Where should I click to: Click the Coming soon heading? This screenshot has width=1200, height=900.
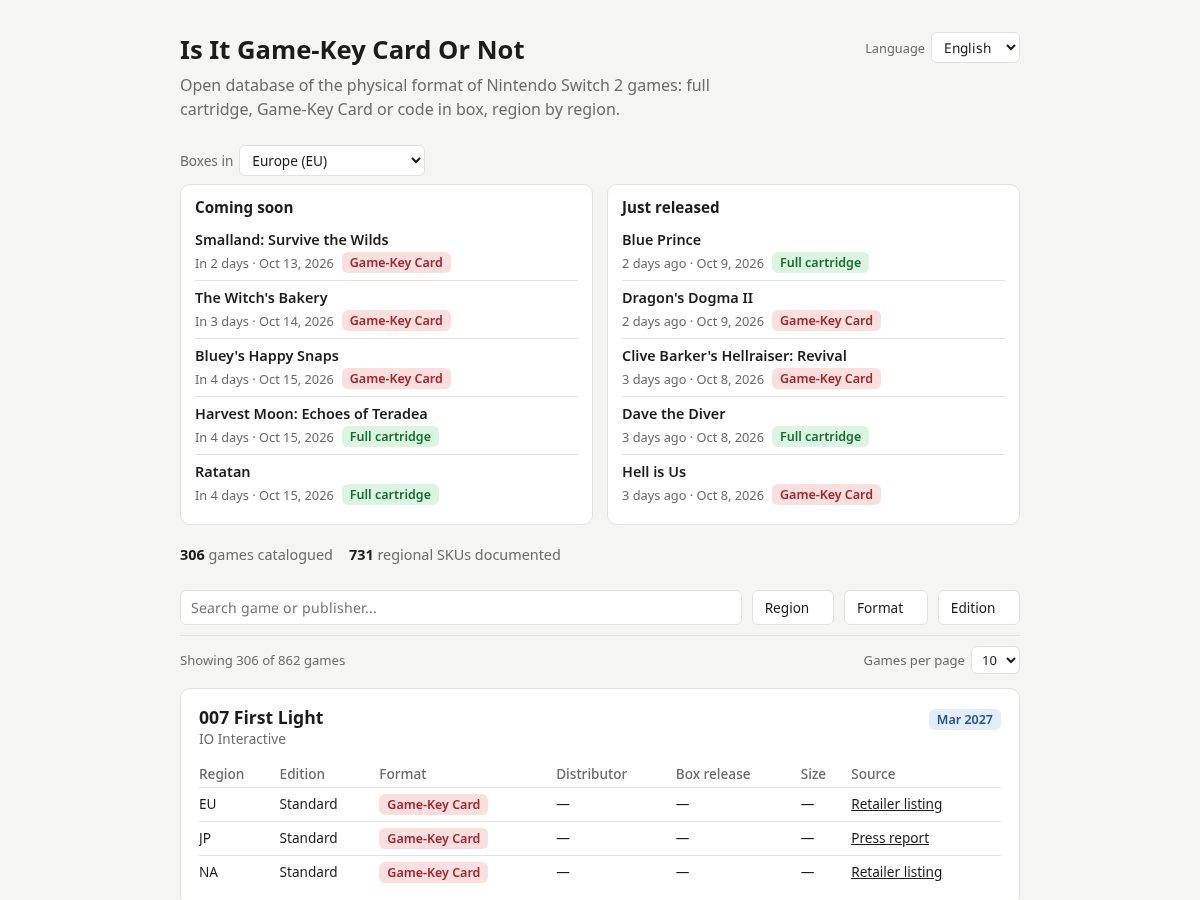[x=244, y=208]
